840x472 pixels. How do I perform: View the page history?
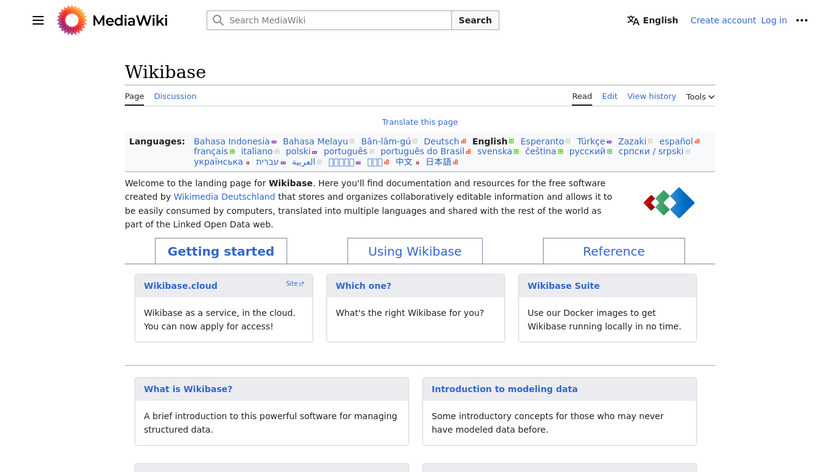pos(651,96)
